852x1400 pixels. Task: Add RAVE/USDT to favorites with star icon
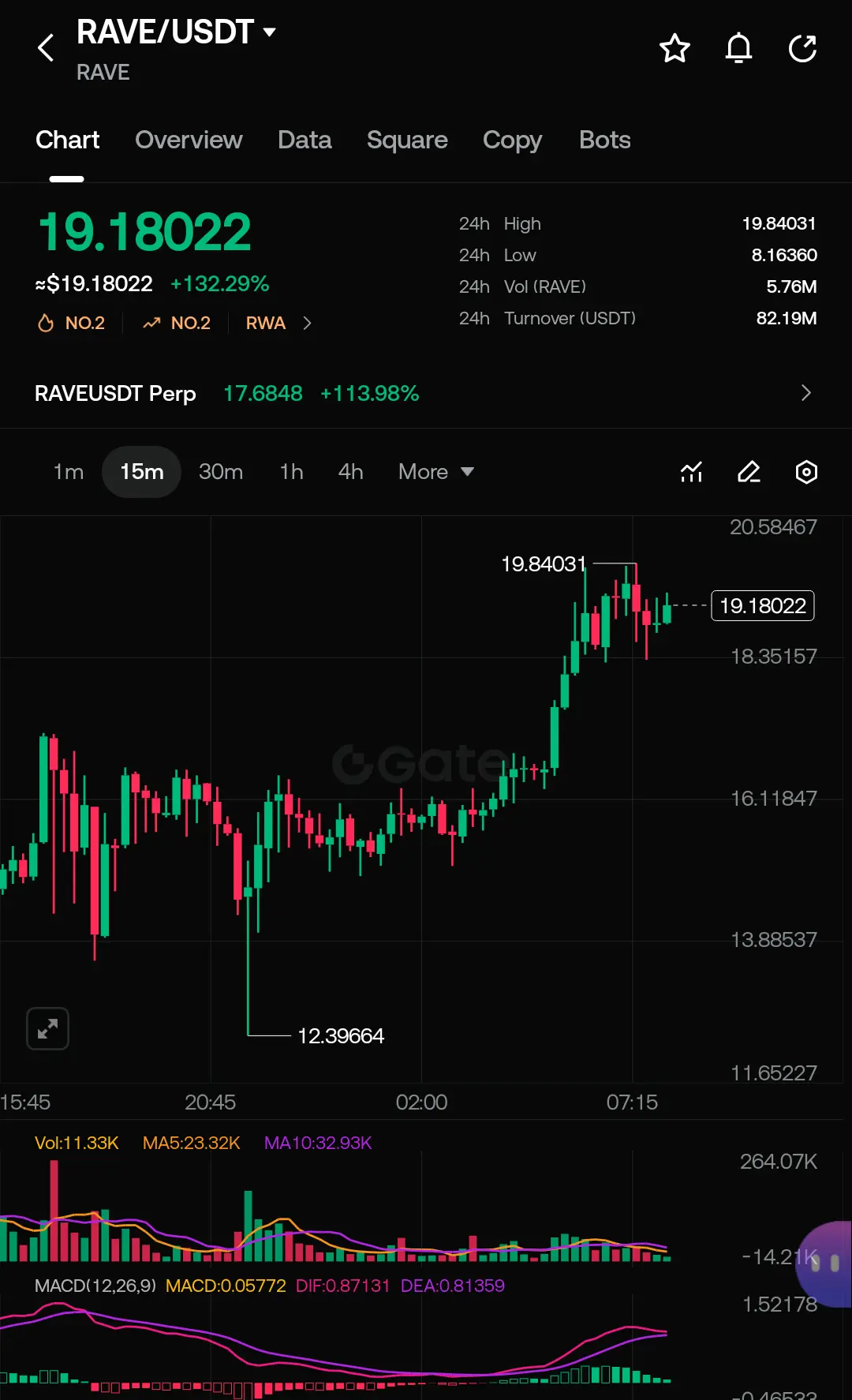(674, 48)
